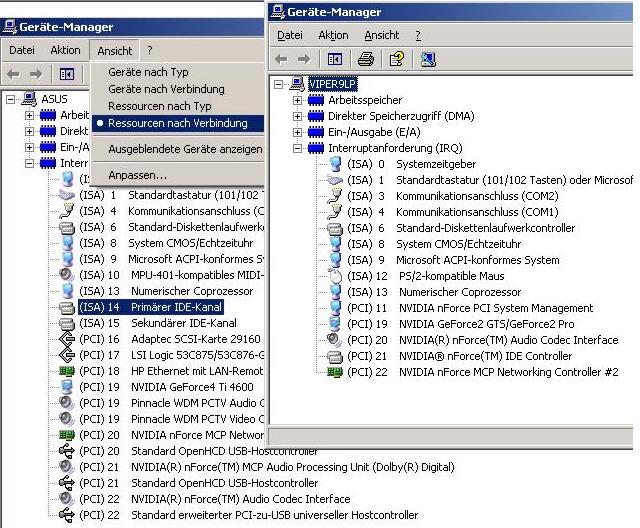
Task: Expand Arbeitsspeicher node in right window
Action: coord(298,100)
